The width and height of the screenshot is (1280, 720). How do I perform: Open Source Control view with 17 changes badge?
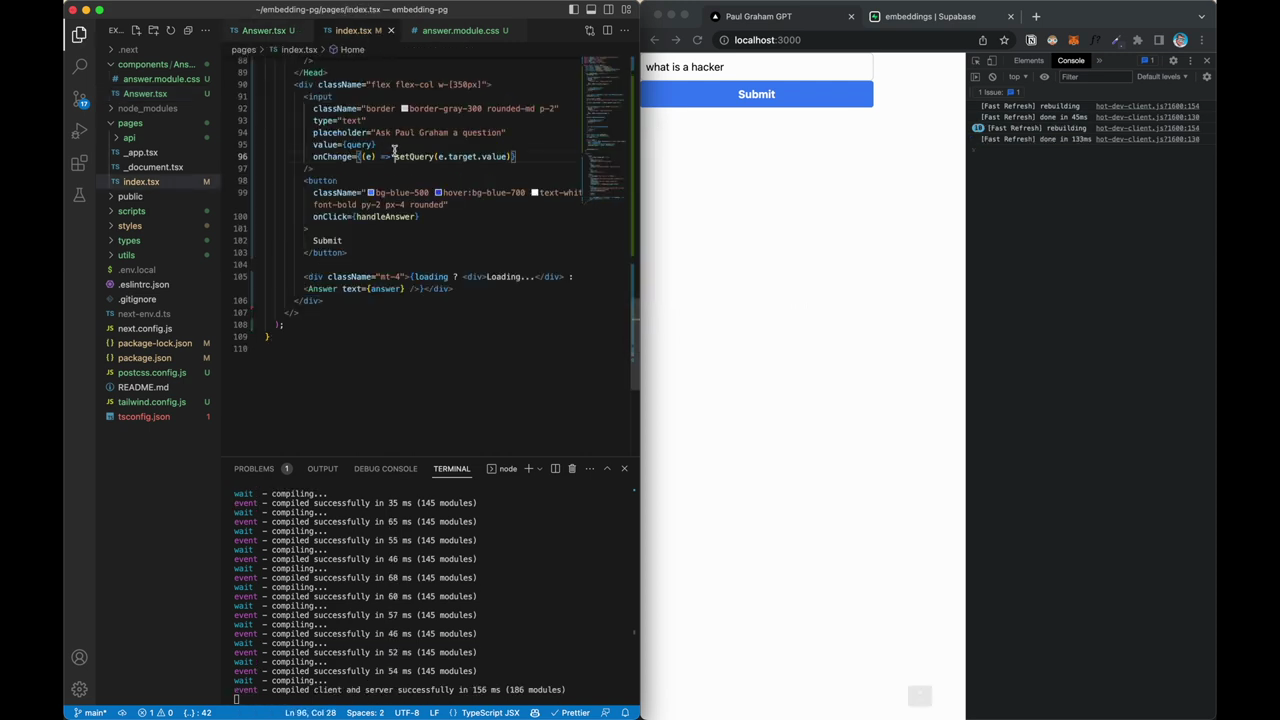(x=79, y=99)
